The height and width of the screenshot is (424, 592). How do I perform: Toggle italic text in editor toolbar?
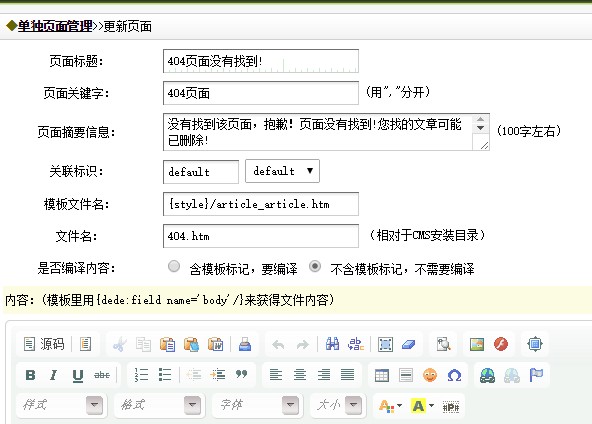pos(54,375)
